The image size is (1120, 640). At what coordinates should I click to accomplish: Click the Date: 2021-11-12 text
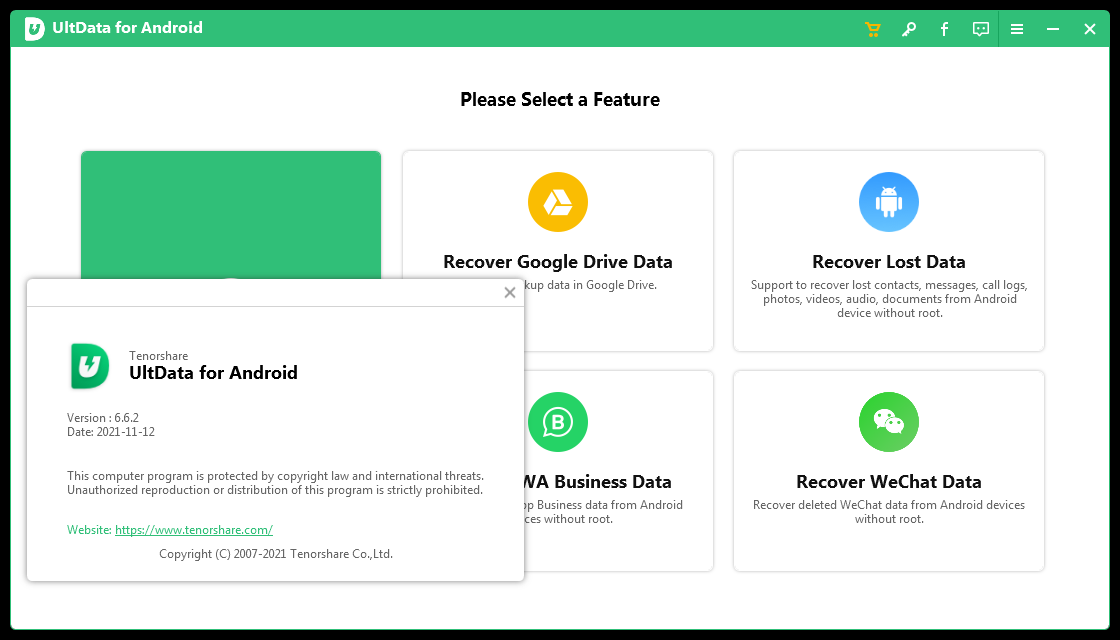click(x=111, y=432)
